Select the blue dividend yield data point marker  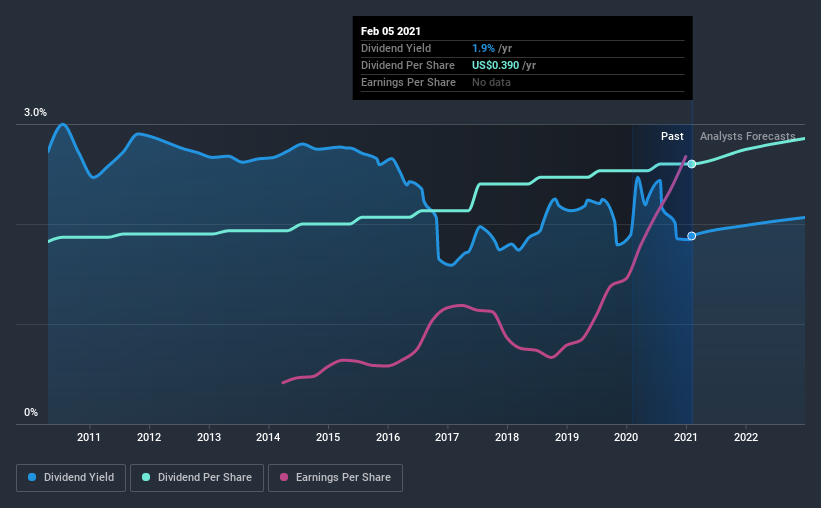(692, 236)
